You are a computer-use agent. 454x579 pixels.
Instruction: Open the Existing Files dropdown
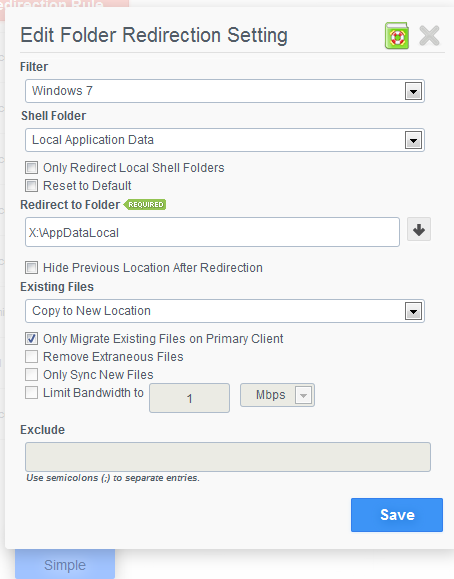(225, 311)
